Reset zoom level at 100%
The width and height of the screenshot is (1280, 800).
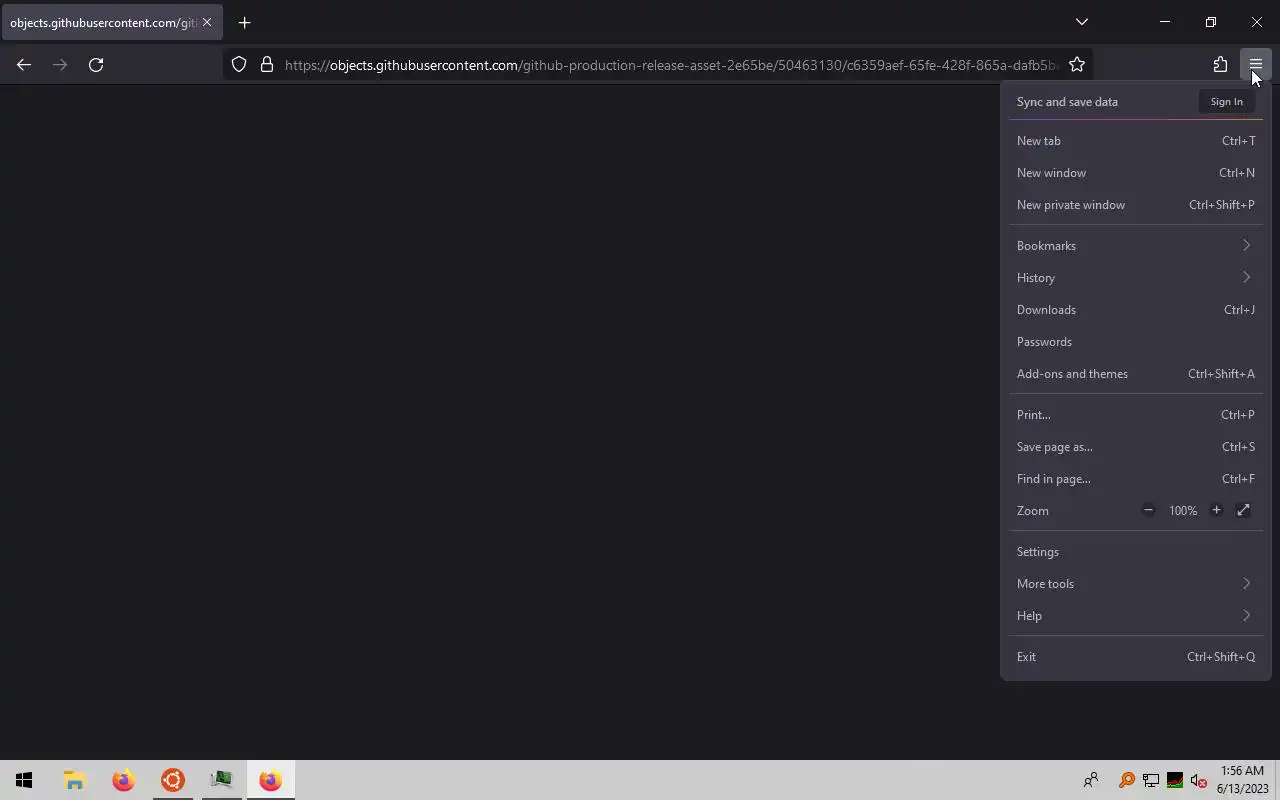[1183, 511]
